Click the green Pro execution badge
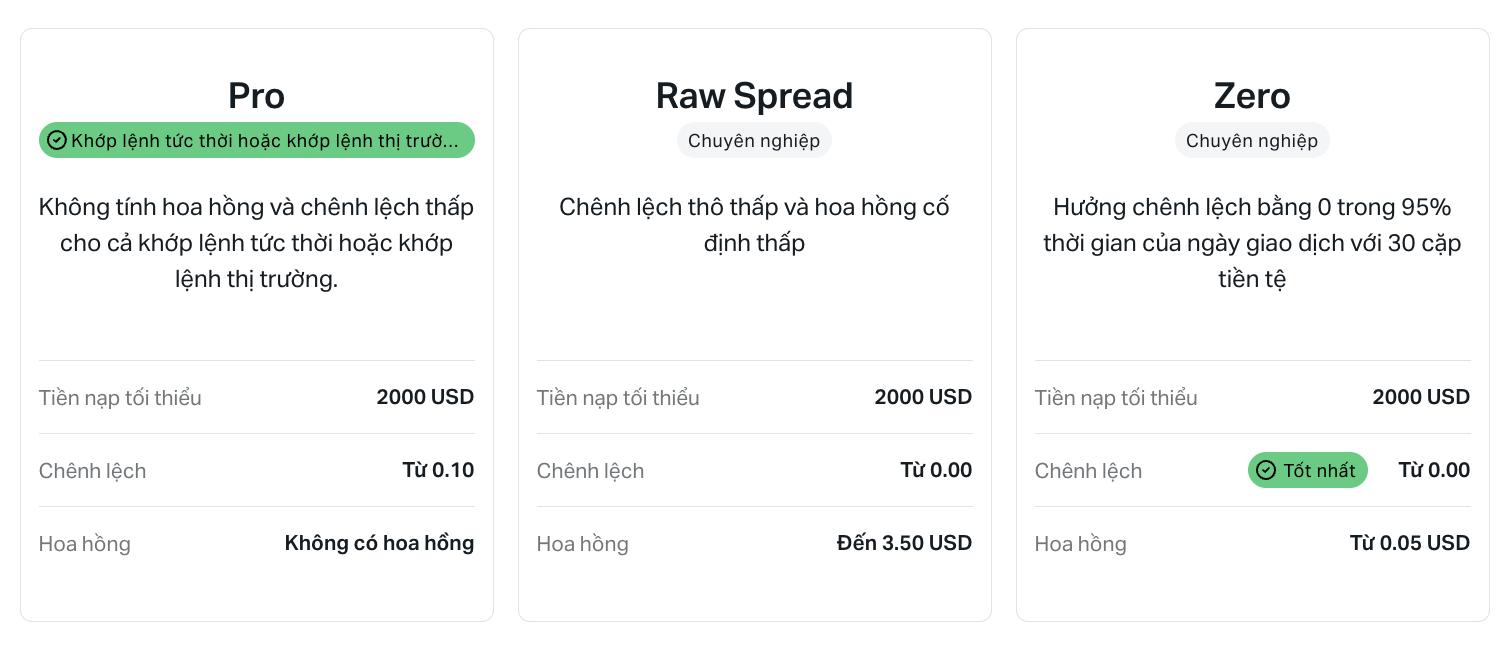Image resolution: width=1510 pixels, height=650 pixels. (x=257, y=141)
